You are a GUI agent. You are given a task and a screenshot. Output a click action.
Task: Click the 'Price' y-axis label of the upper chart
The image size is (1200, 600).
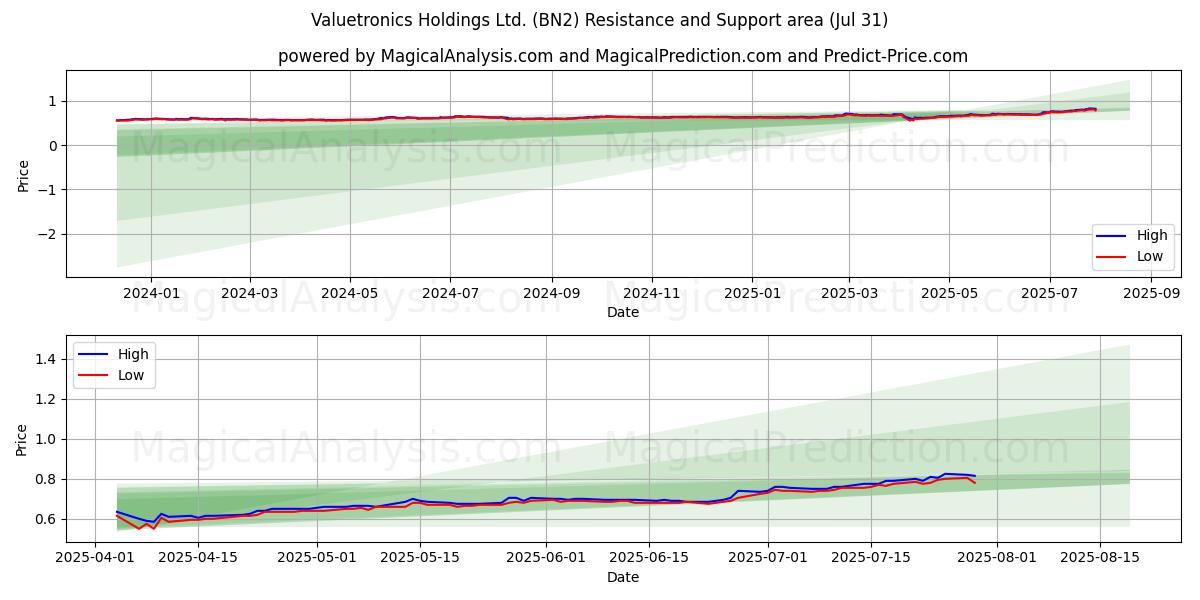pyautogui.click(x=23, y=173)
